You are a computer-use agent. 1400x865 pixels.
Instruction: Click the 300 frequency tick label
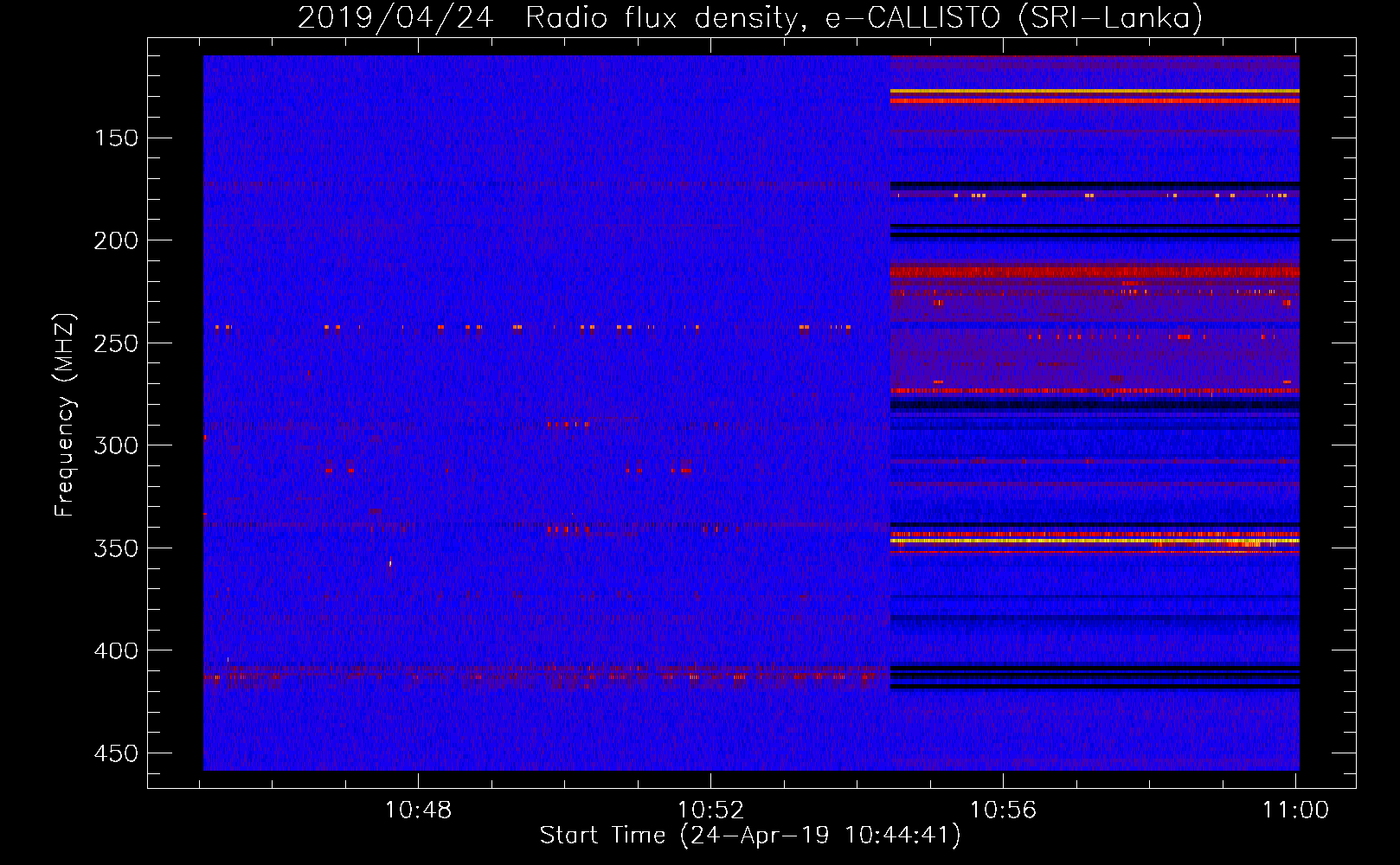click(116, 445)
